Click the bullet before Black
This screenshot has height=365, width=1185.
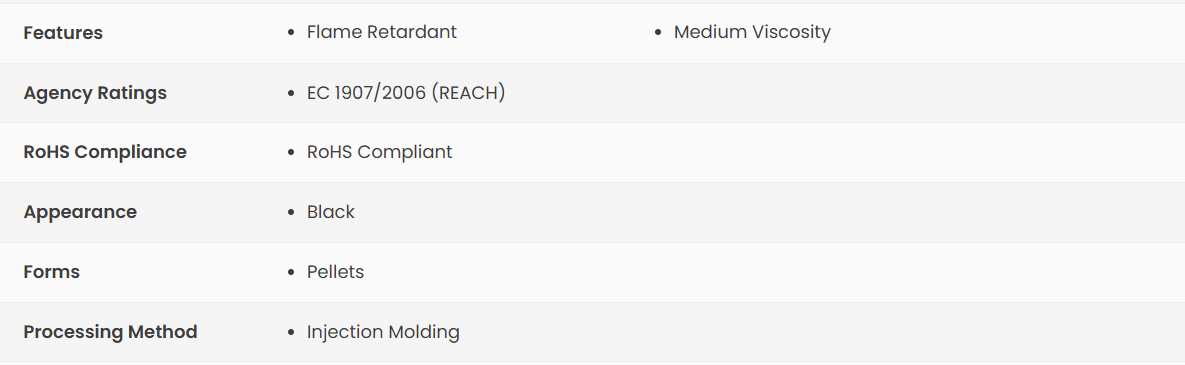[x=292, y=212]
